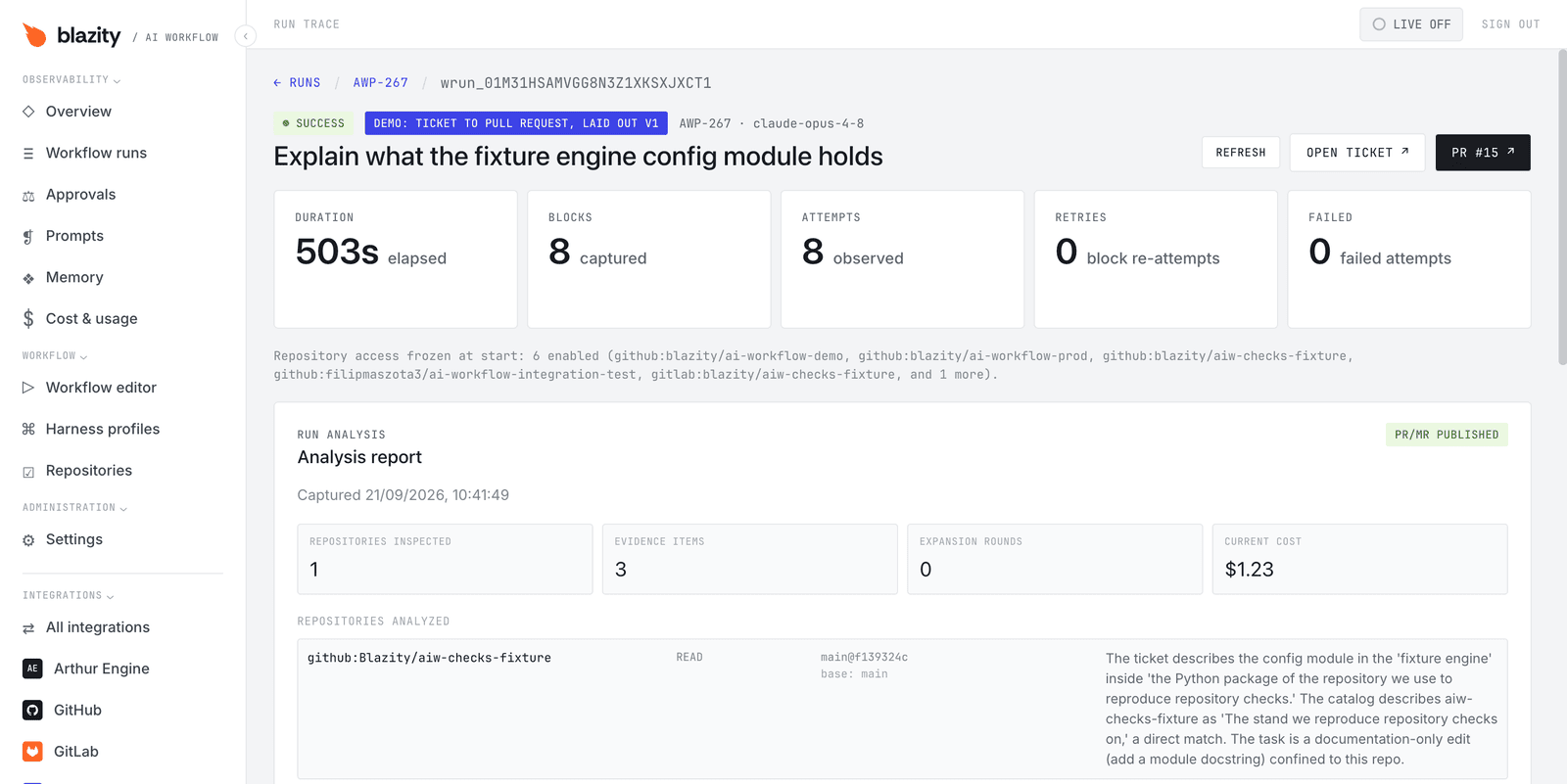Viewport: 1567px width, 784px height.
Task: Click the Repositories checkbox icon
Action: pos(28,472)
